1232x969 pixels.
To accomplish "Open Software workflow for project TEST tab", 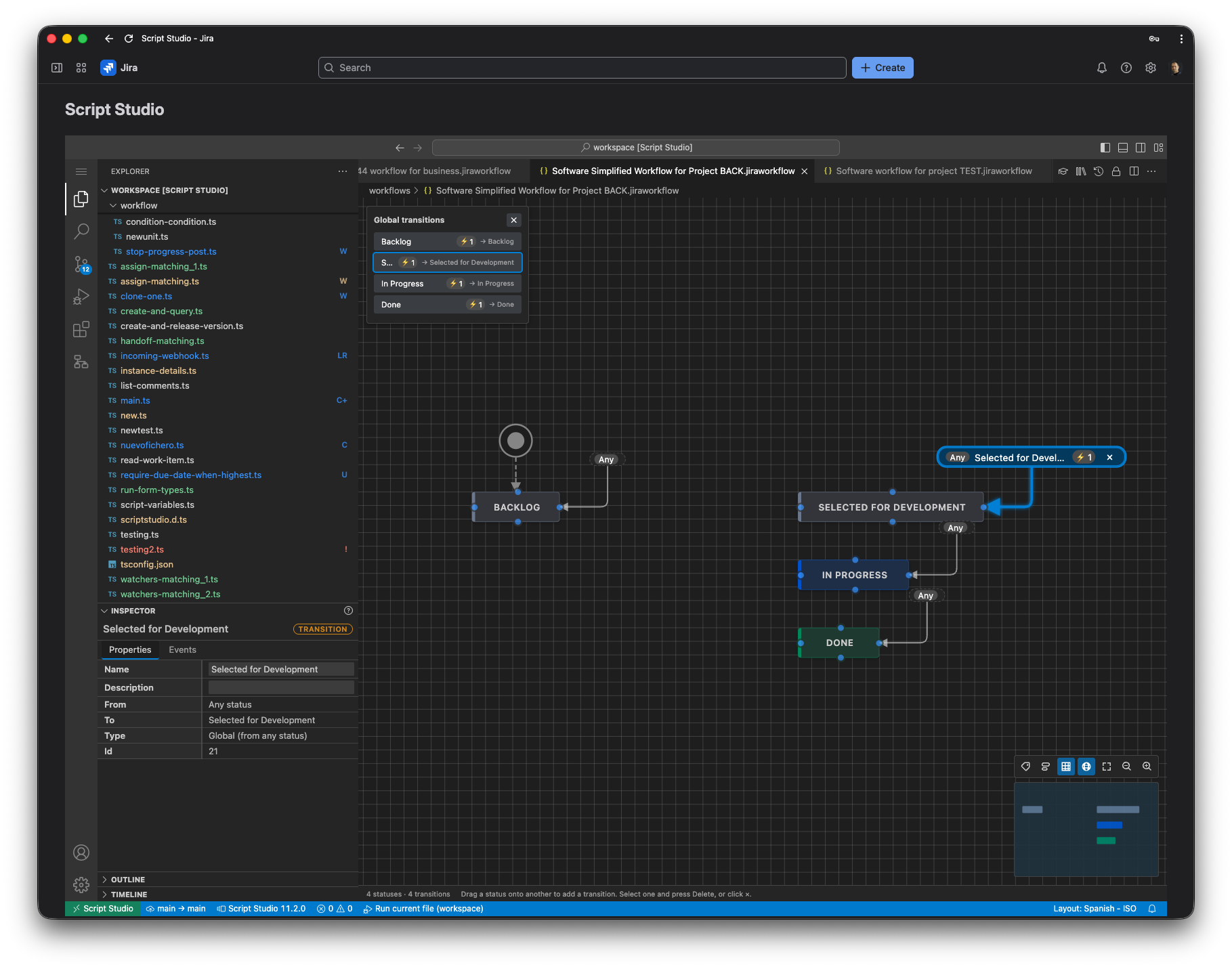I will click(933, 171).
